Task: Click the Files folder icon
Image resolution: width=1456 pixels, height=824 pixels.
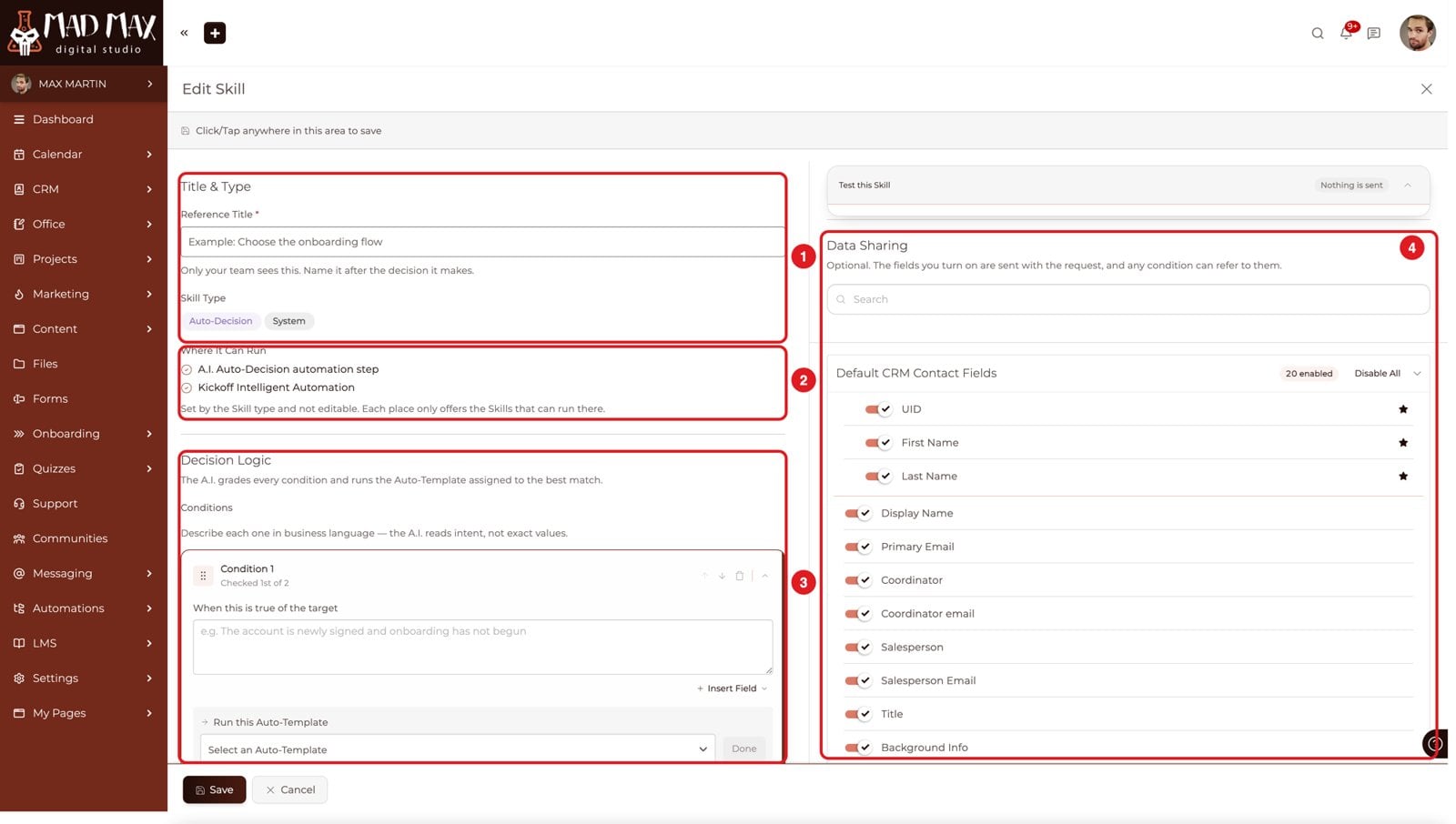Action: point(19,364)
